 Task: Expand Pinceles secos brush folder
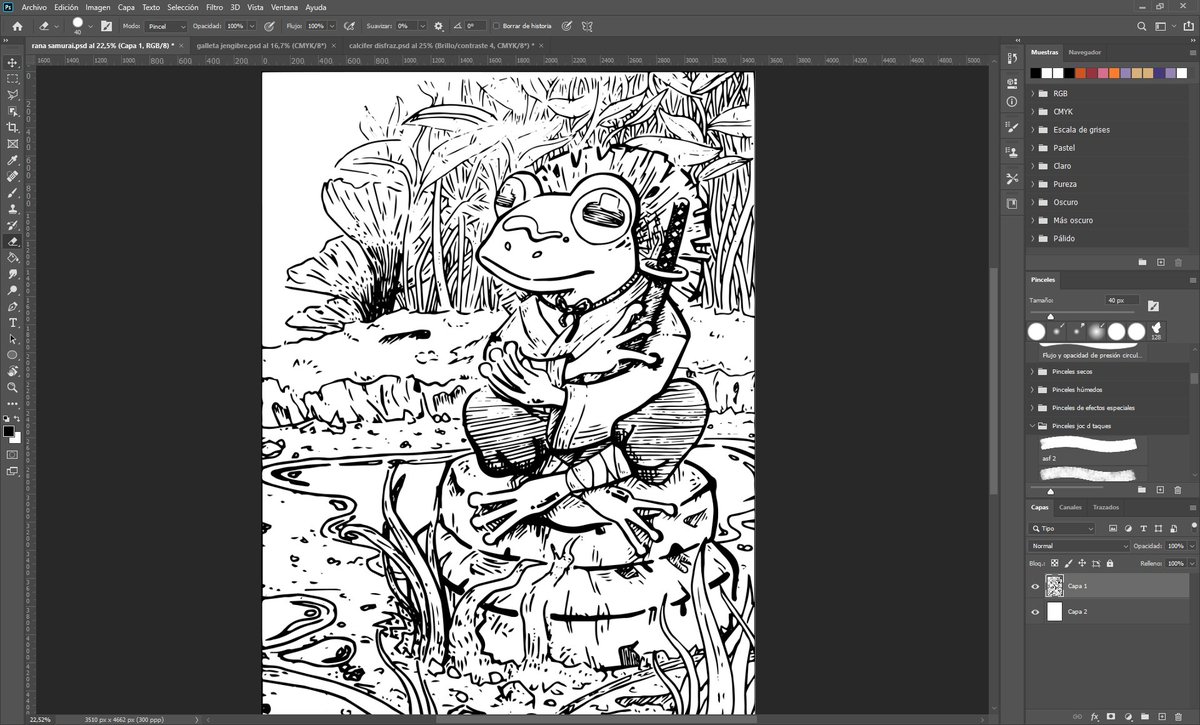click(x=1033, y=371)
